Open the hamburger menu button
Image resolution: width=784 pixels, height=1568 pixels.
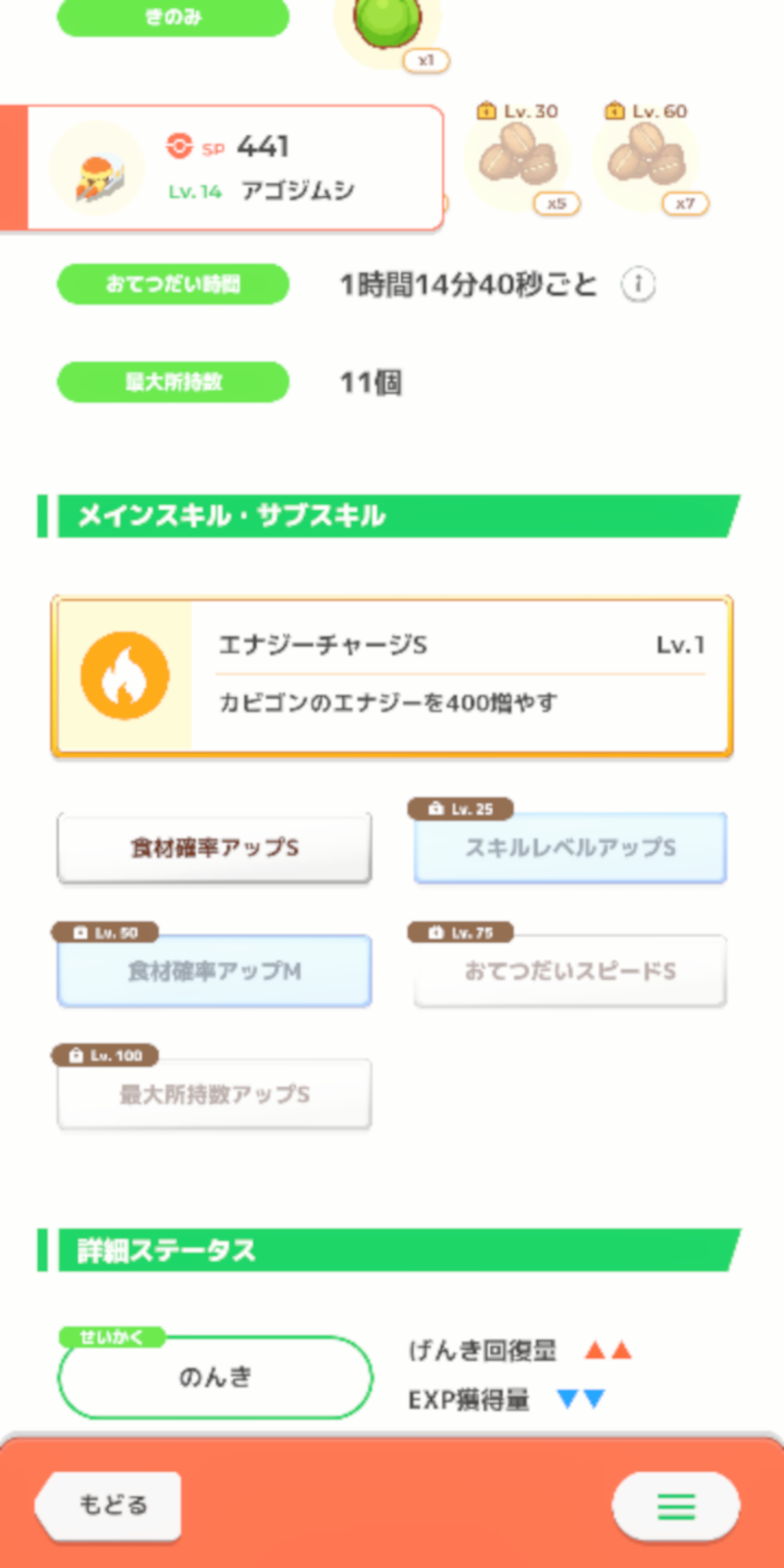675,1505
